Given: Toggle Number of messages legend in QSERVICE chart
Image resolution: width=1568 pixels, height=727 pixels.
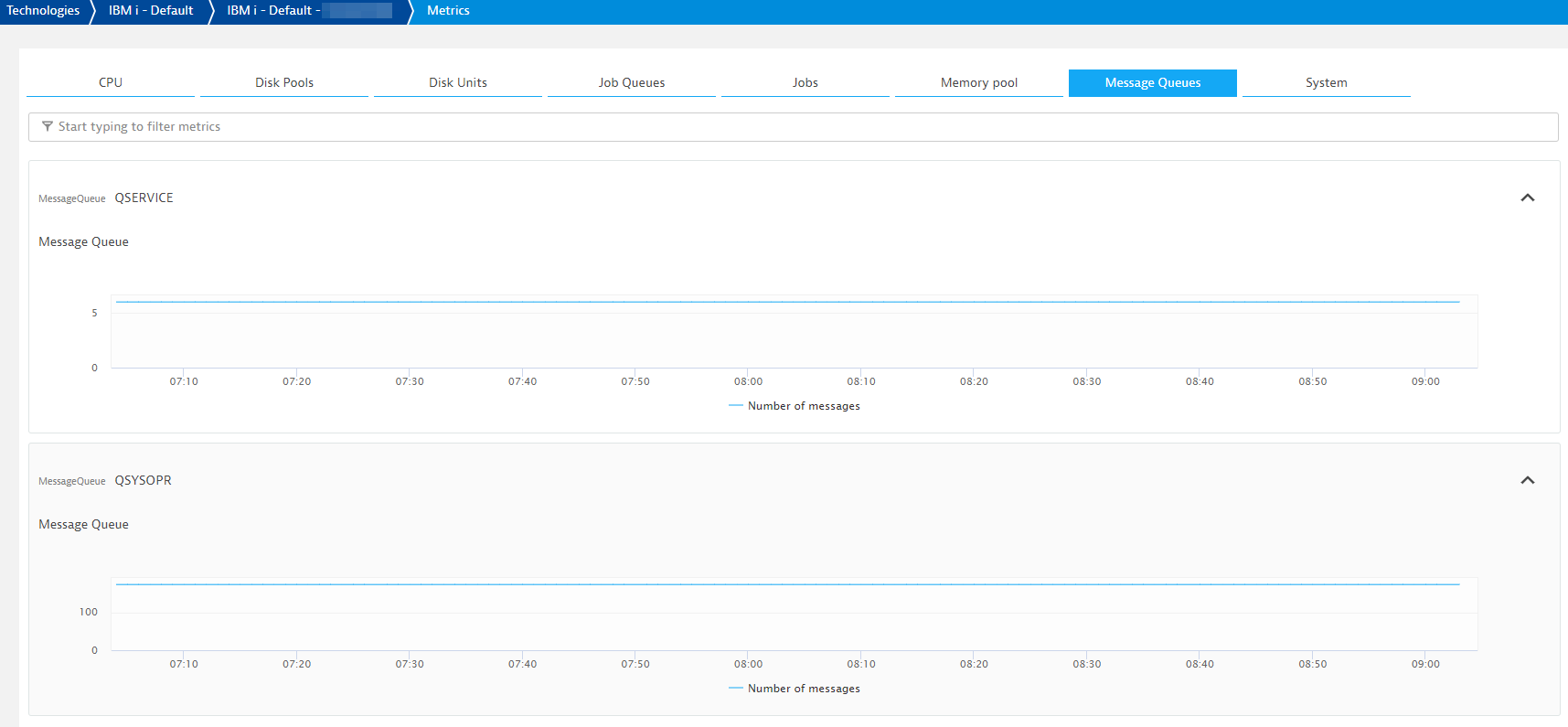Looking at the screenshot, I should tap(795, 406).
